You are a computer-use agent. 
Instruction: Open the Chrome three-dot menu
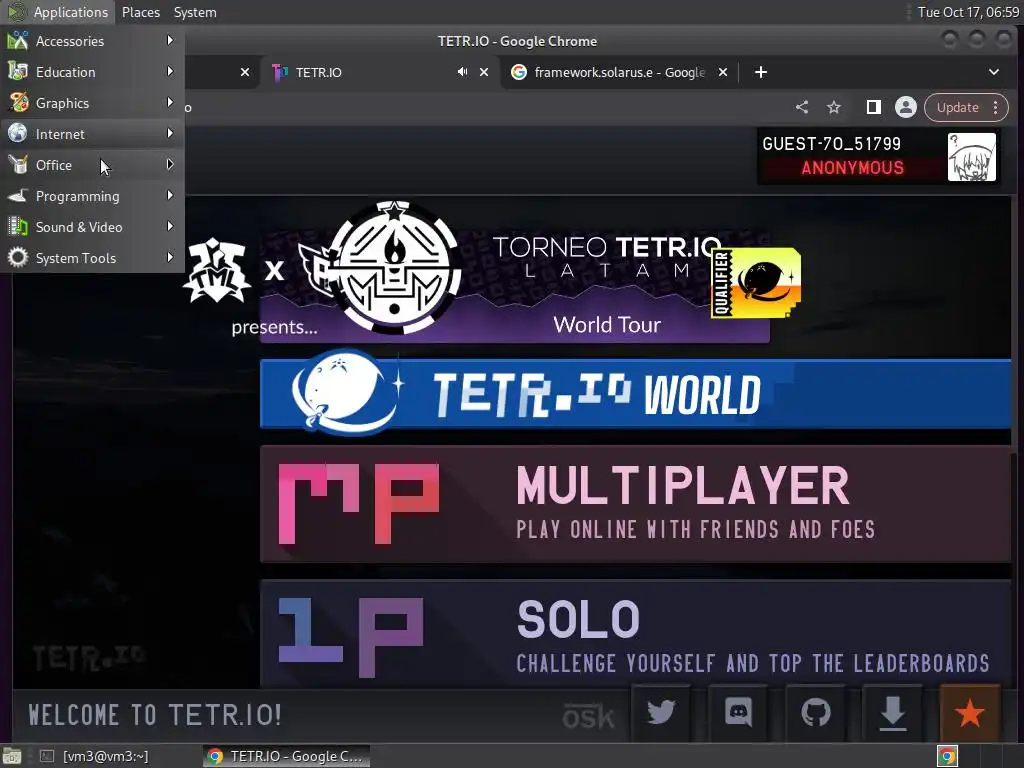[995, 107]
